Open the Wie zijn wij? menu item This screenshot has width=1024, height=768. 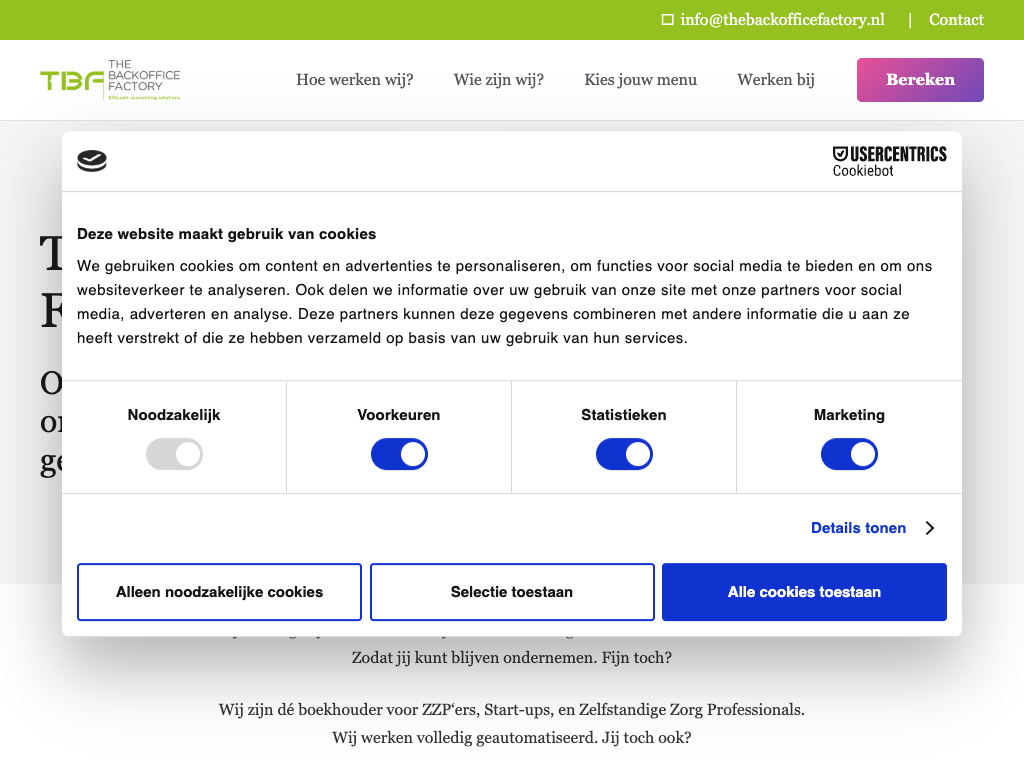[x=498, y=80]
